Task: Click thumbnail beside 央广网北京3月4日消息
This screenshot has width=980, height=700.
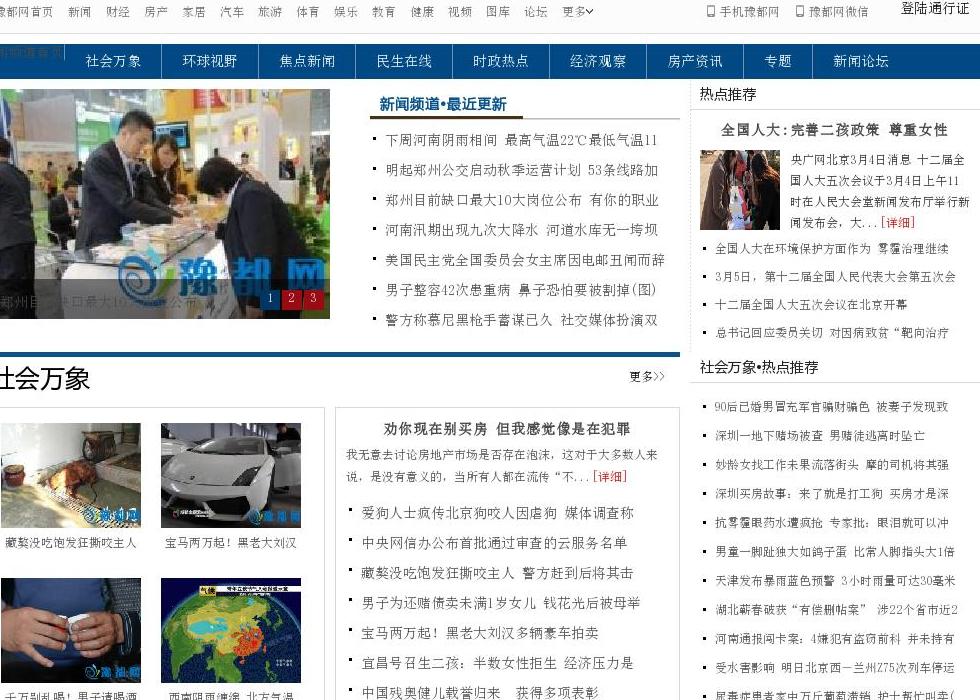Action: [x=740, y=190]
